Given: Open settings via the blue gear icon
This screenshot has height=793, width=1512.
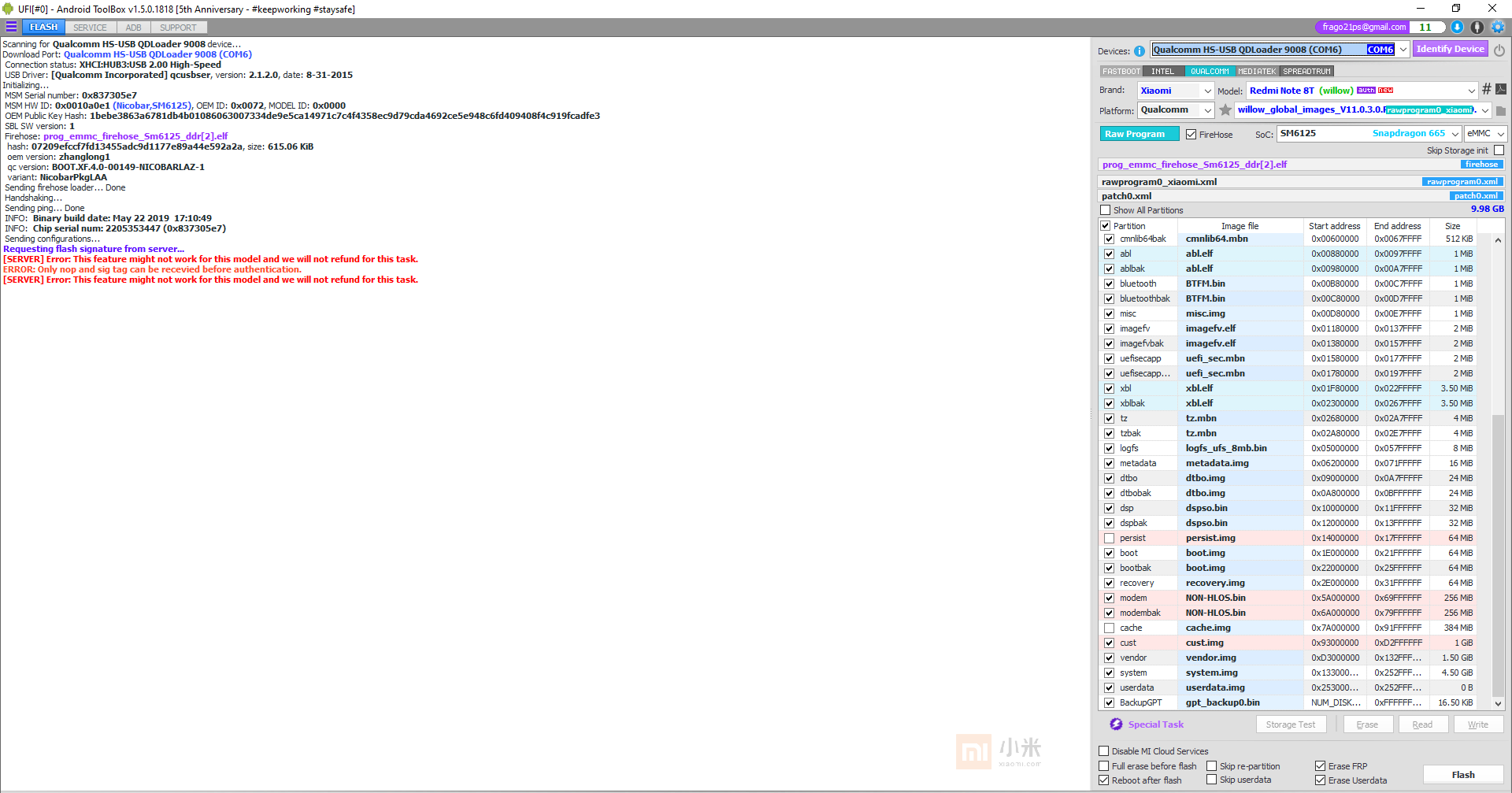Looking at the screenshot, I should (x=1498, y=27).
